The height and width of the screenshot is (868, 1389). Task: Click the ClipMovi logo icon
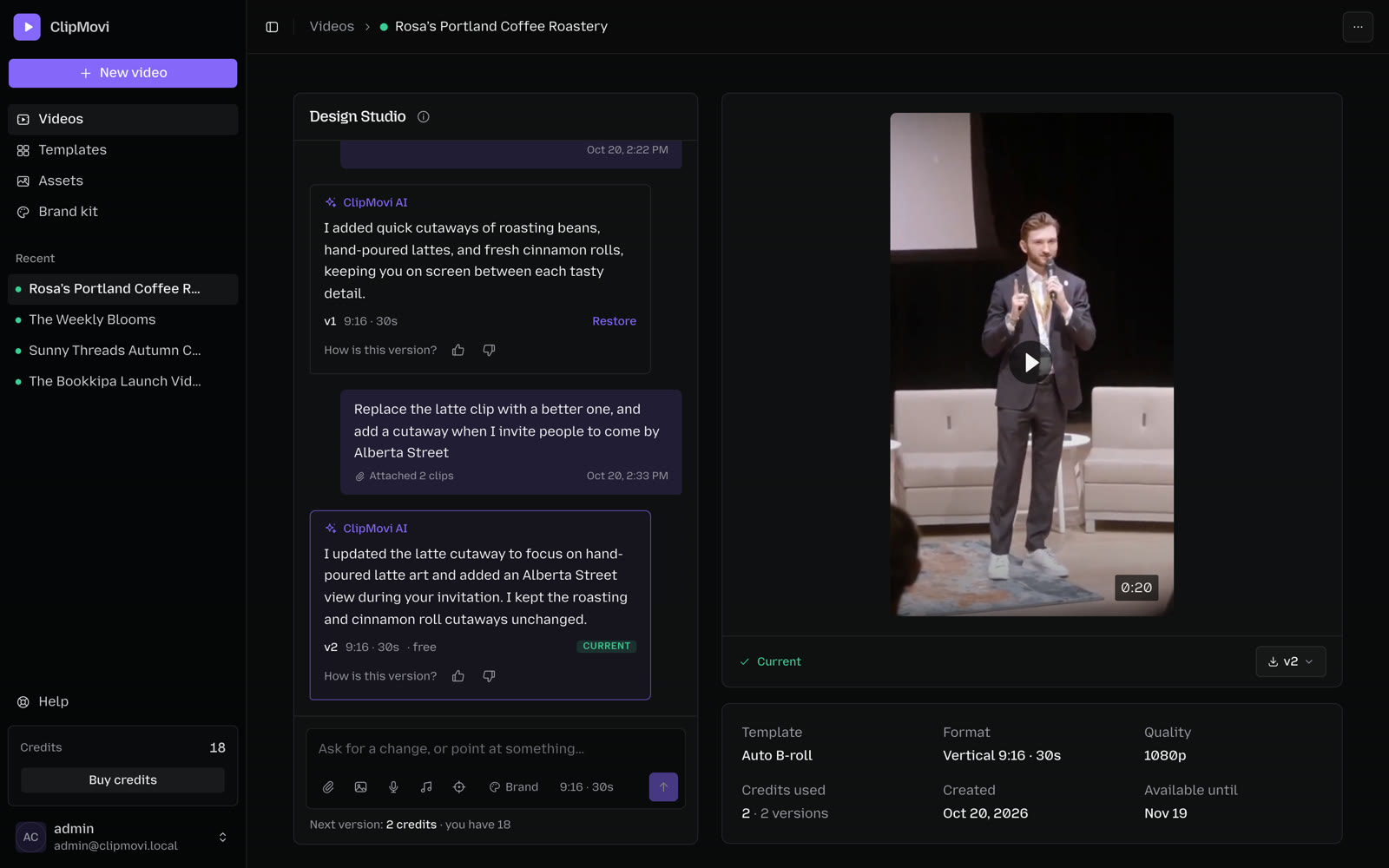(x=27, y=27)
